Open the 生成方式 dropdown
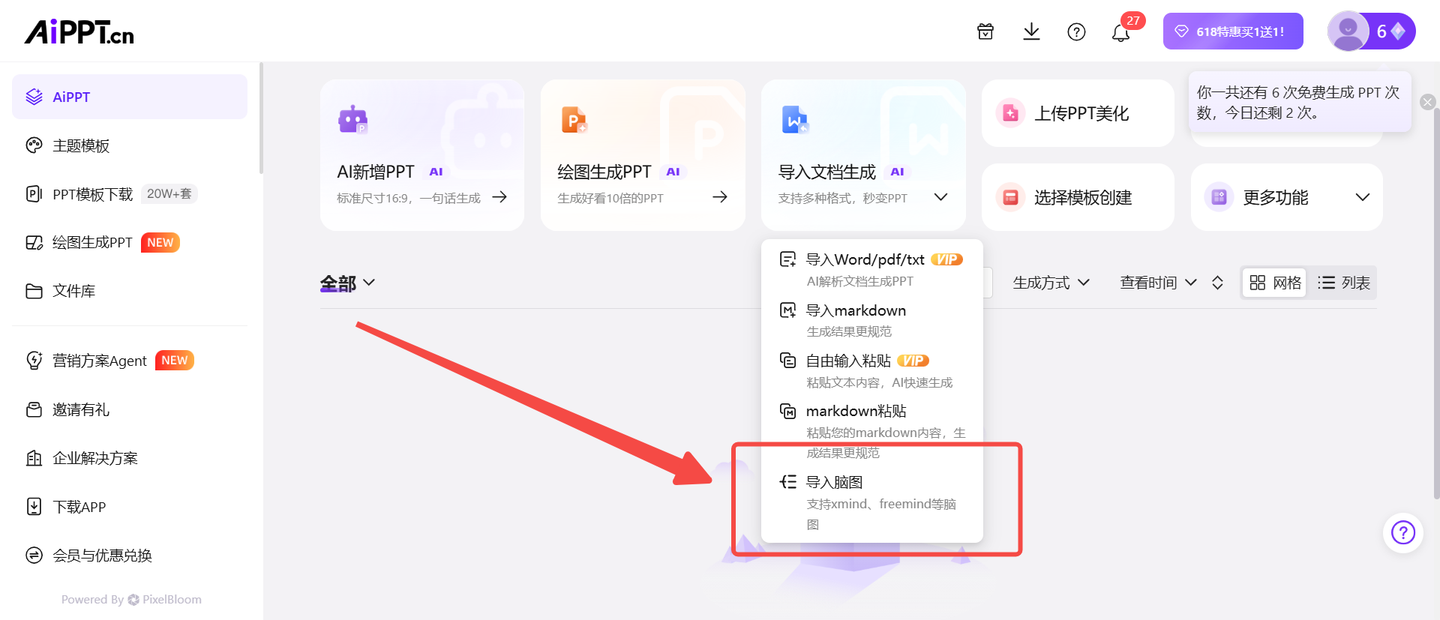Image resolution: width=1440 pixels, height=620 pixels. tap(1051, 283)
